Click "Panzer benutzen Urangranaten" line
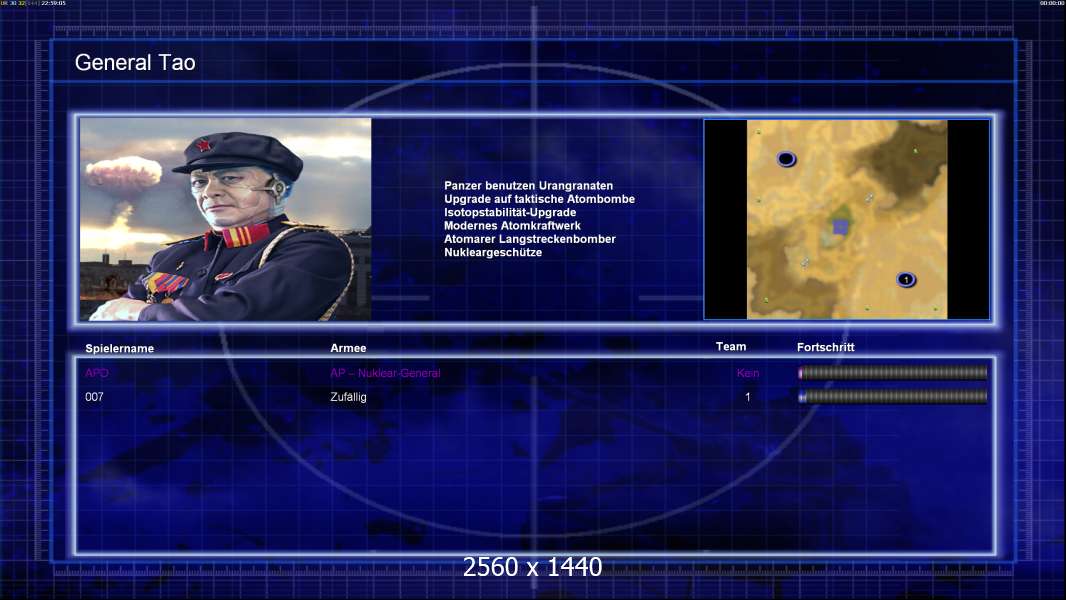 point(528,186)
